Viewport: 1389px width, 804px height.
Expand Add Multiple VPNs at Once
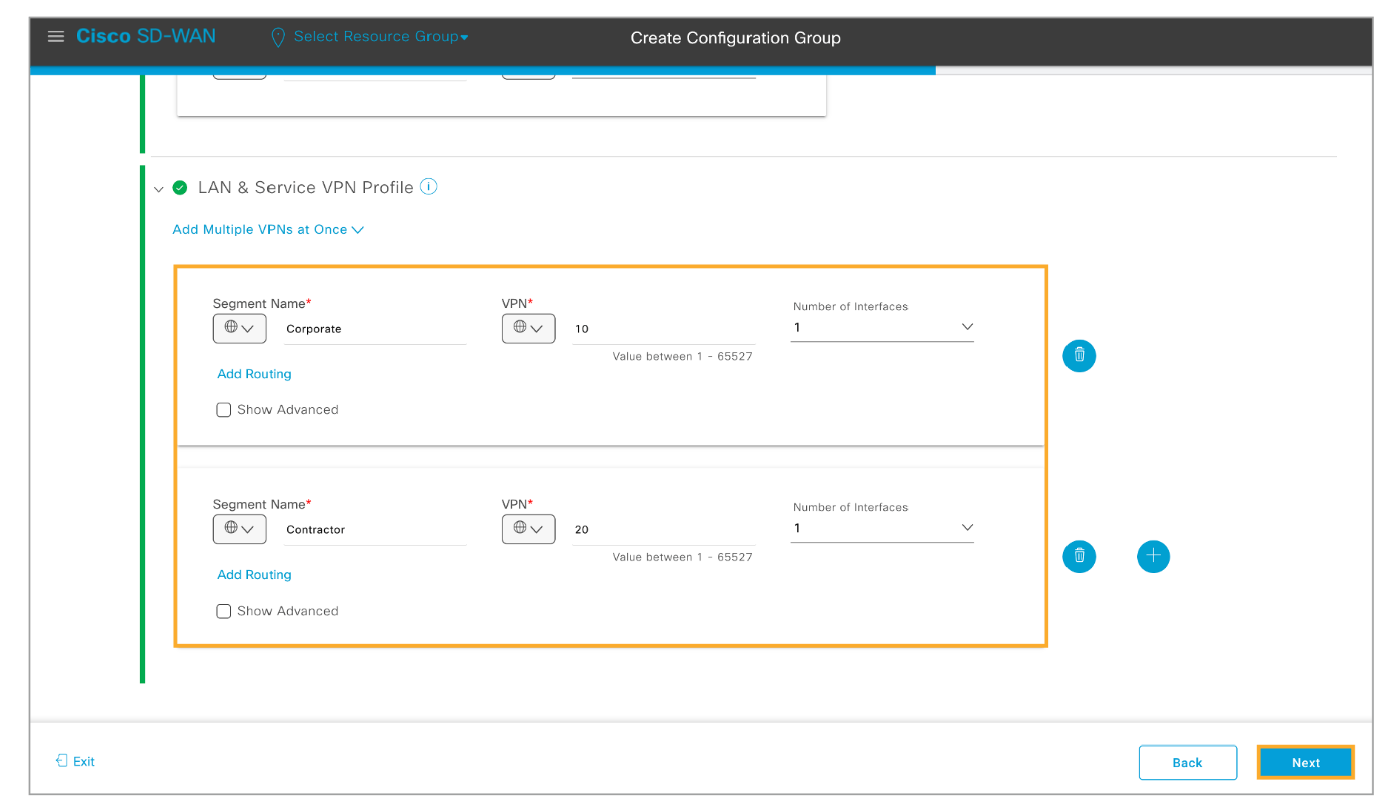click(268, 230)
